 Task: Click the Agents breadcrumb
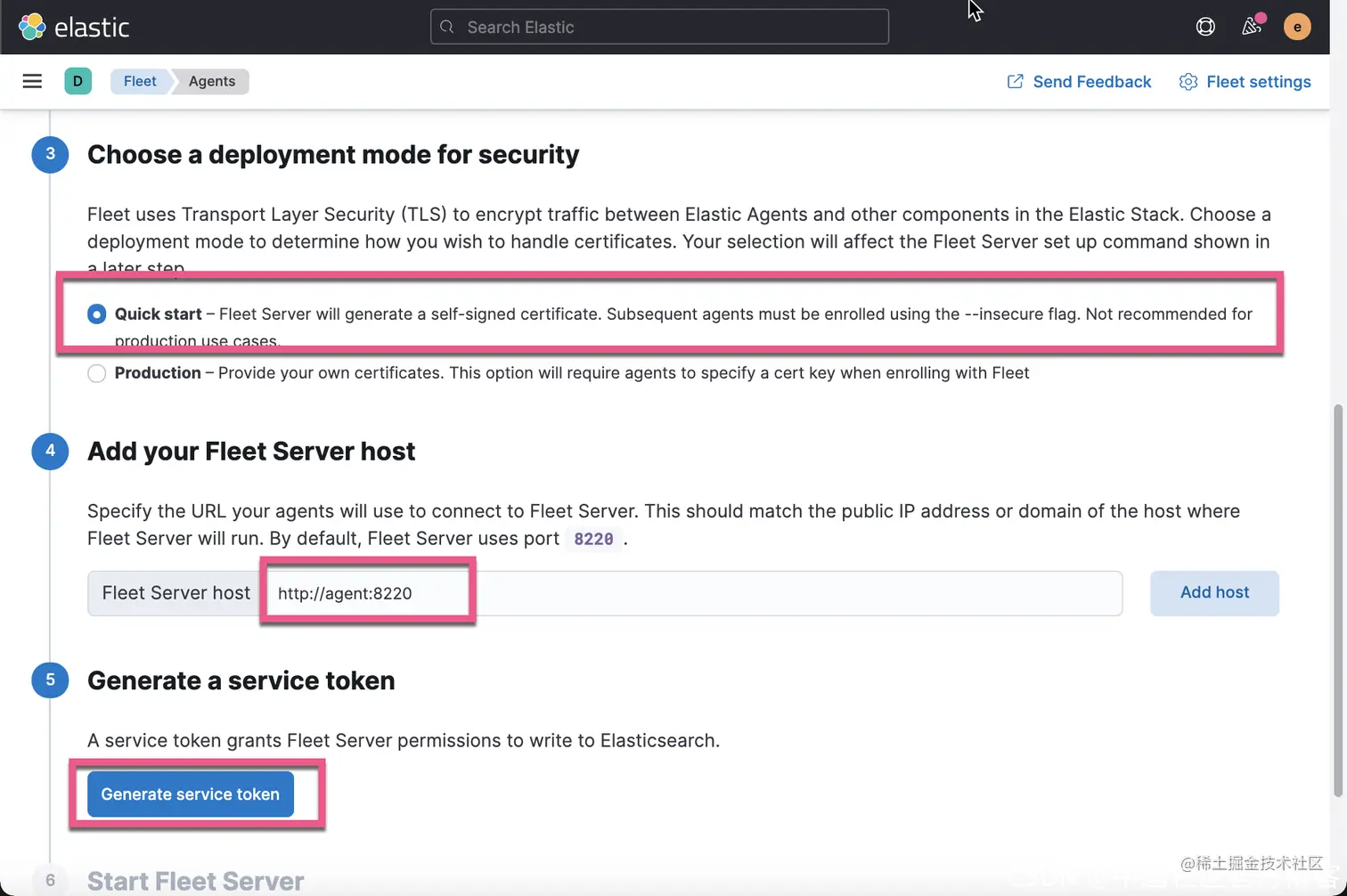[212, 81]
